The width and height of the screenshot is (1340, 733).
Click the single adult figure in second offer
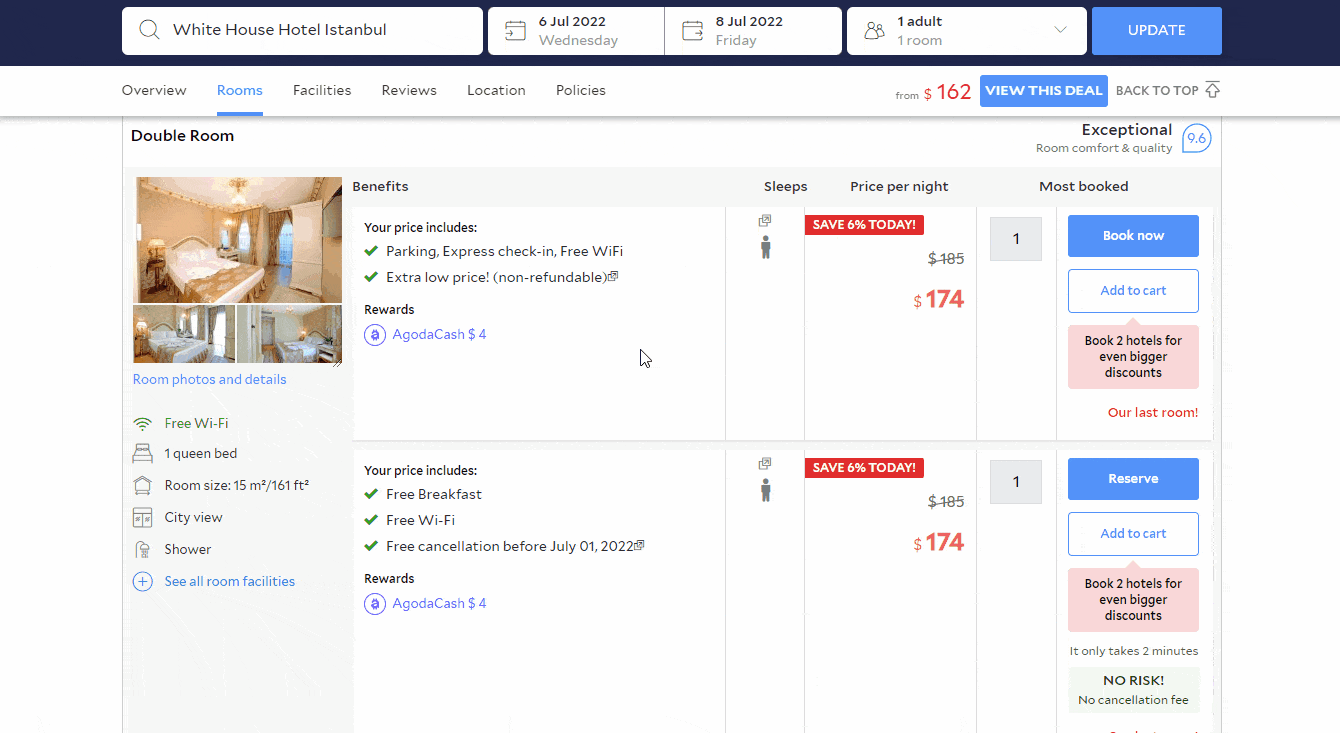(x=765, y=490)
